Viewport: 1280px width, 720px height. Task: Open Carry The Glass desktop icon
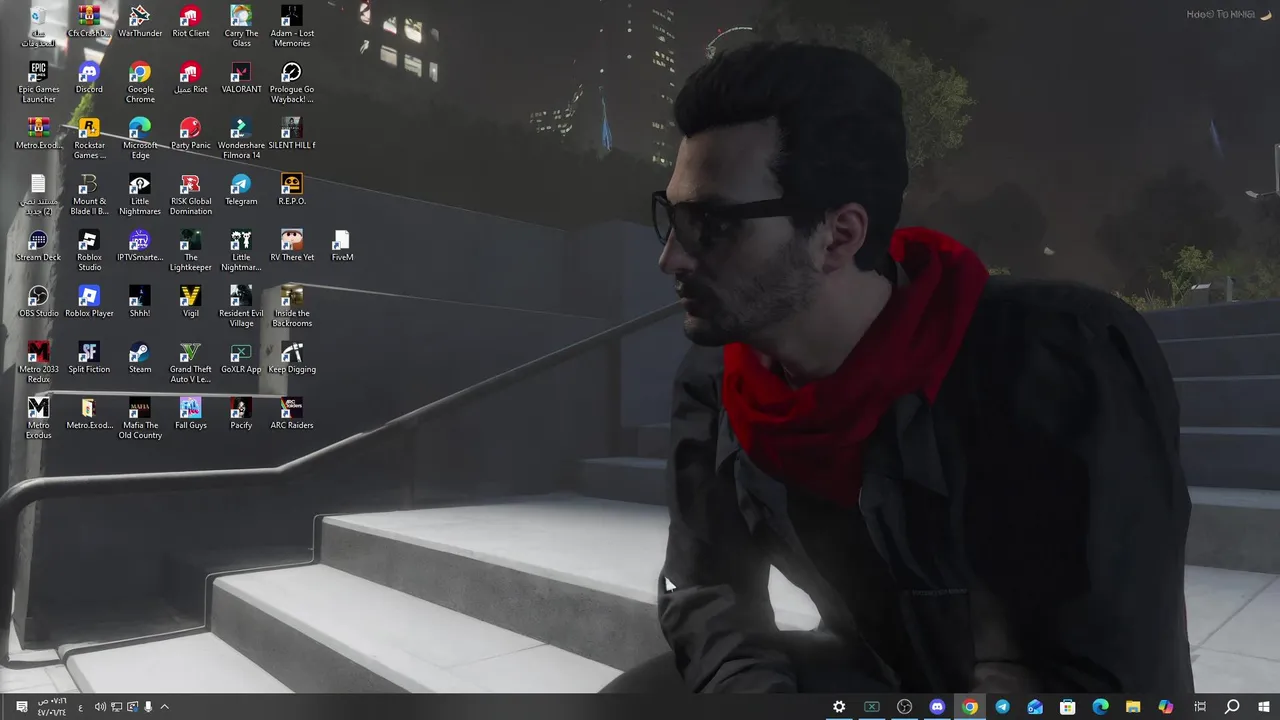pos(241,27)
